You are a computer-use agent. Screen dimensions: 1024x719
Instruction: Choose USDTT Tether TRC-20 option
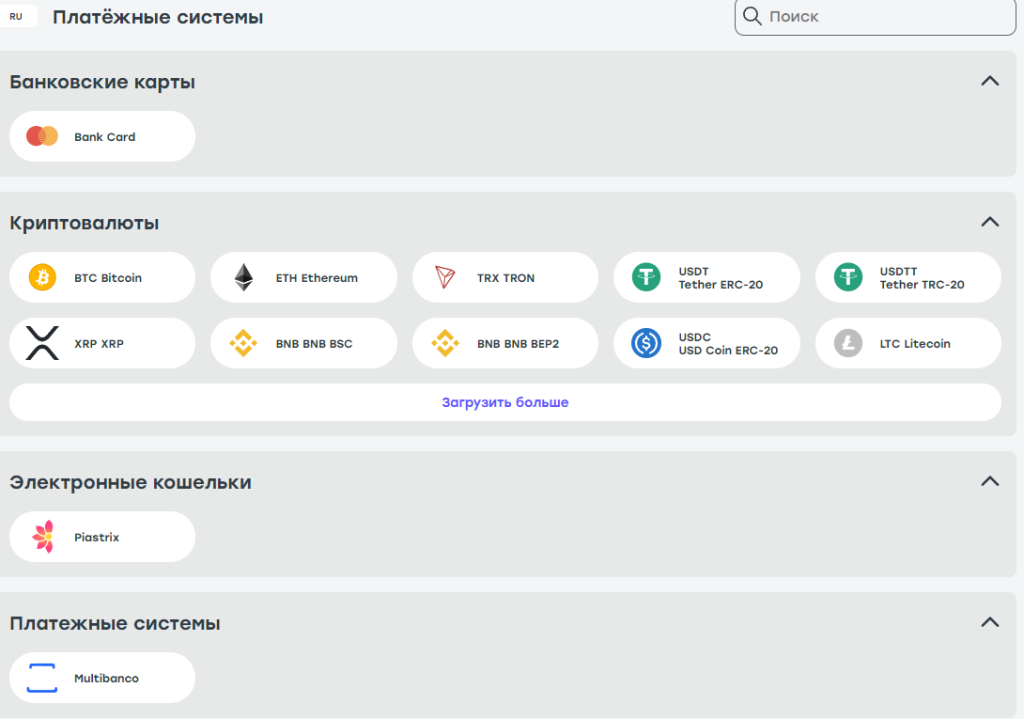tap(908, 277)
